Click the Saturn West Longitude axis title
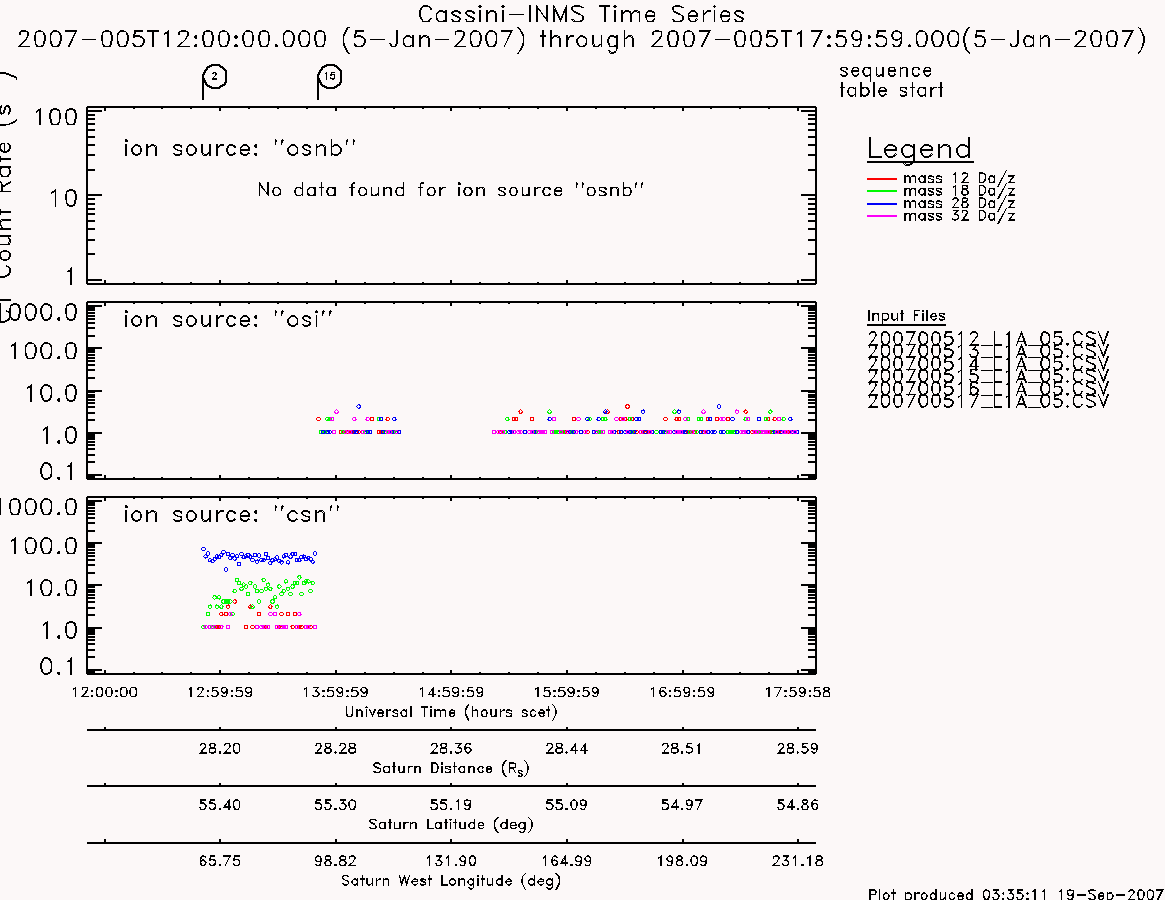 pyautogui.click(x=451, y=881)
